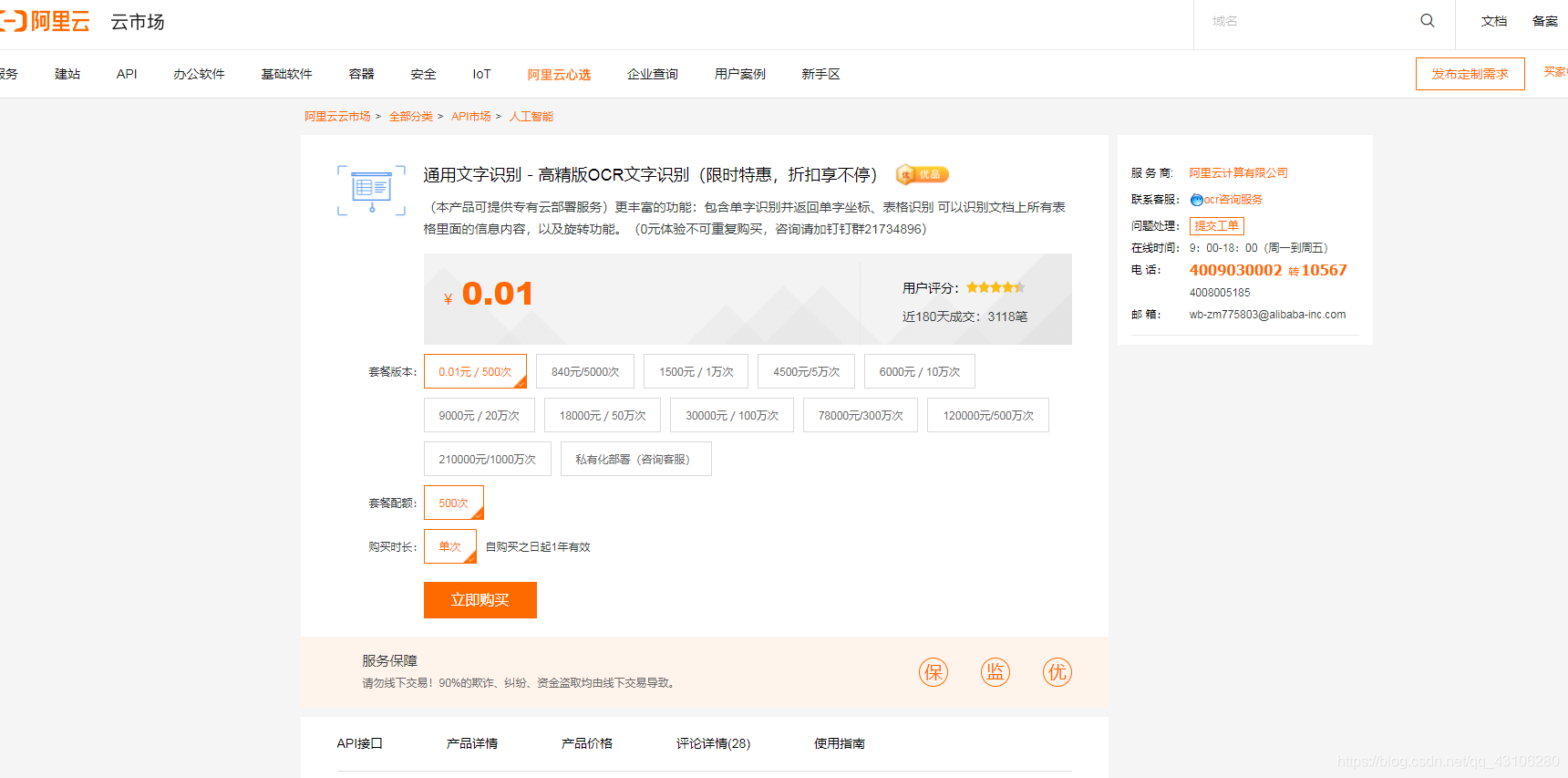Click the ocr咨询服务 chat icon
1568x778 pixels.
coord(1196,200)
